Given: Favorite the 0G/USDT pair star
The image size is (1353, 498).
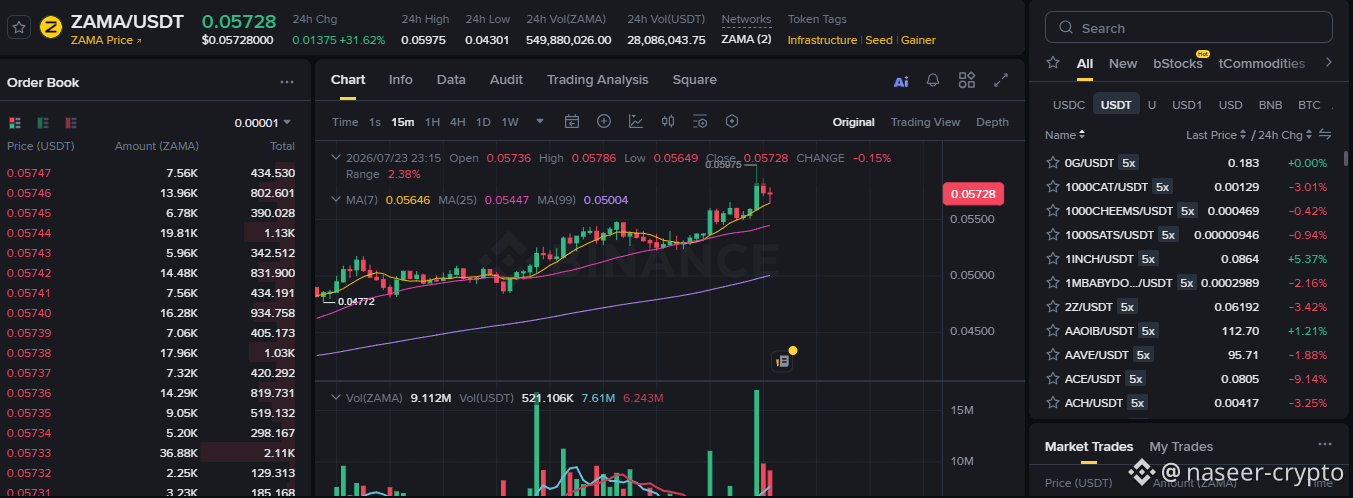Looking at the screenshot, I should click(x=1052, y=163).
